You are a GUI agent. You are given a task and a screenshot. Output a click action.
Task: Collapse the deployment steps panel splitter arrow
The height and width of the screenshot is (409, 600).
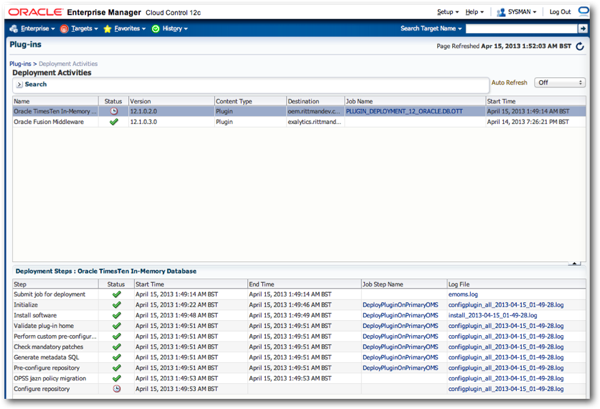pyautogui.click(x=574, y=263)
